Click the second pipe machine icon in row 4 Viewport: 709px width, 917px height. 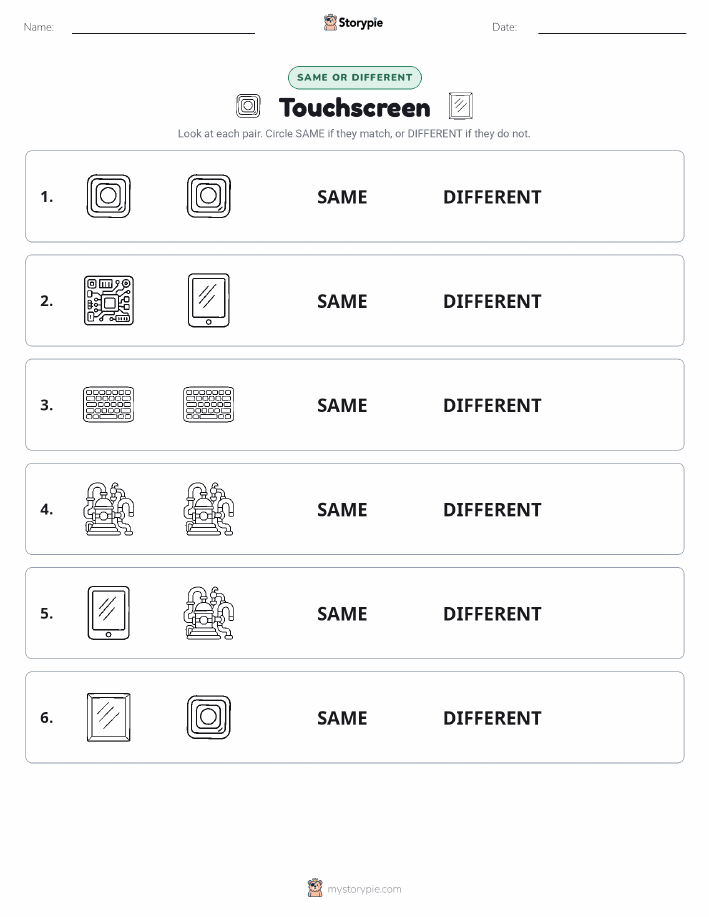209,509
